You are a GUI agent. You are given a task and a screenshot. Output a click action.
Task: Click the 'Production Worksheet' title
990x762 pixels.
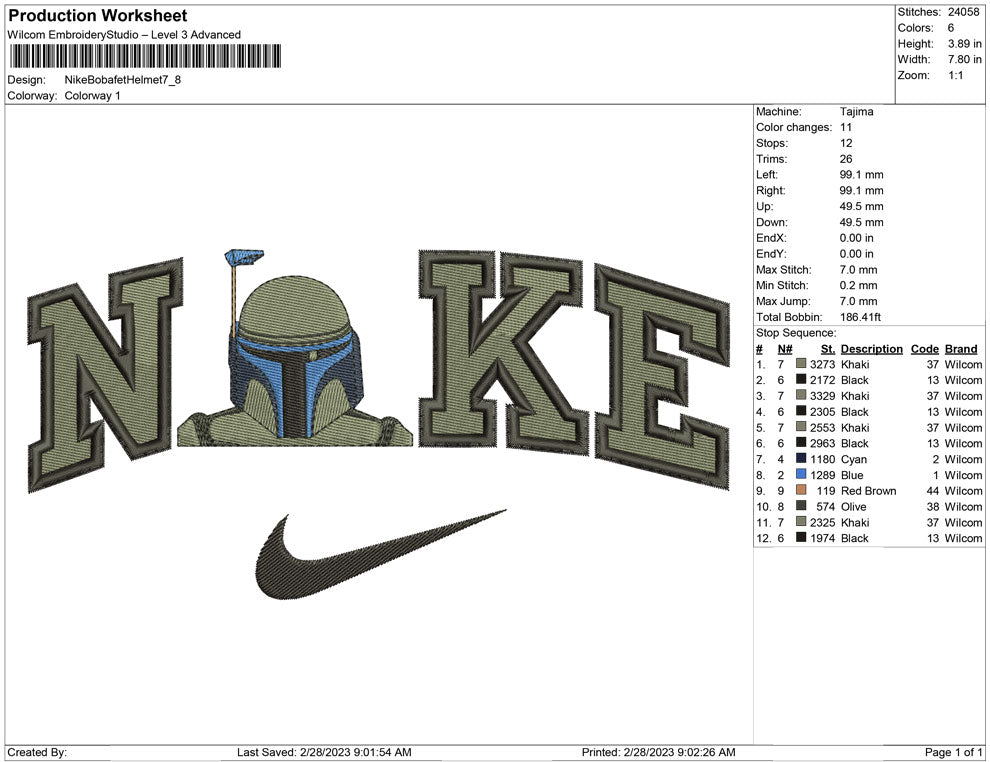pos(97,15)
